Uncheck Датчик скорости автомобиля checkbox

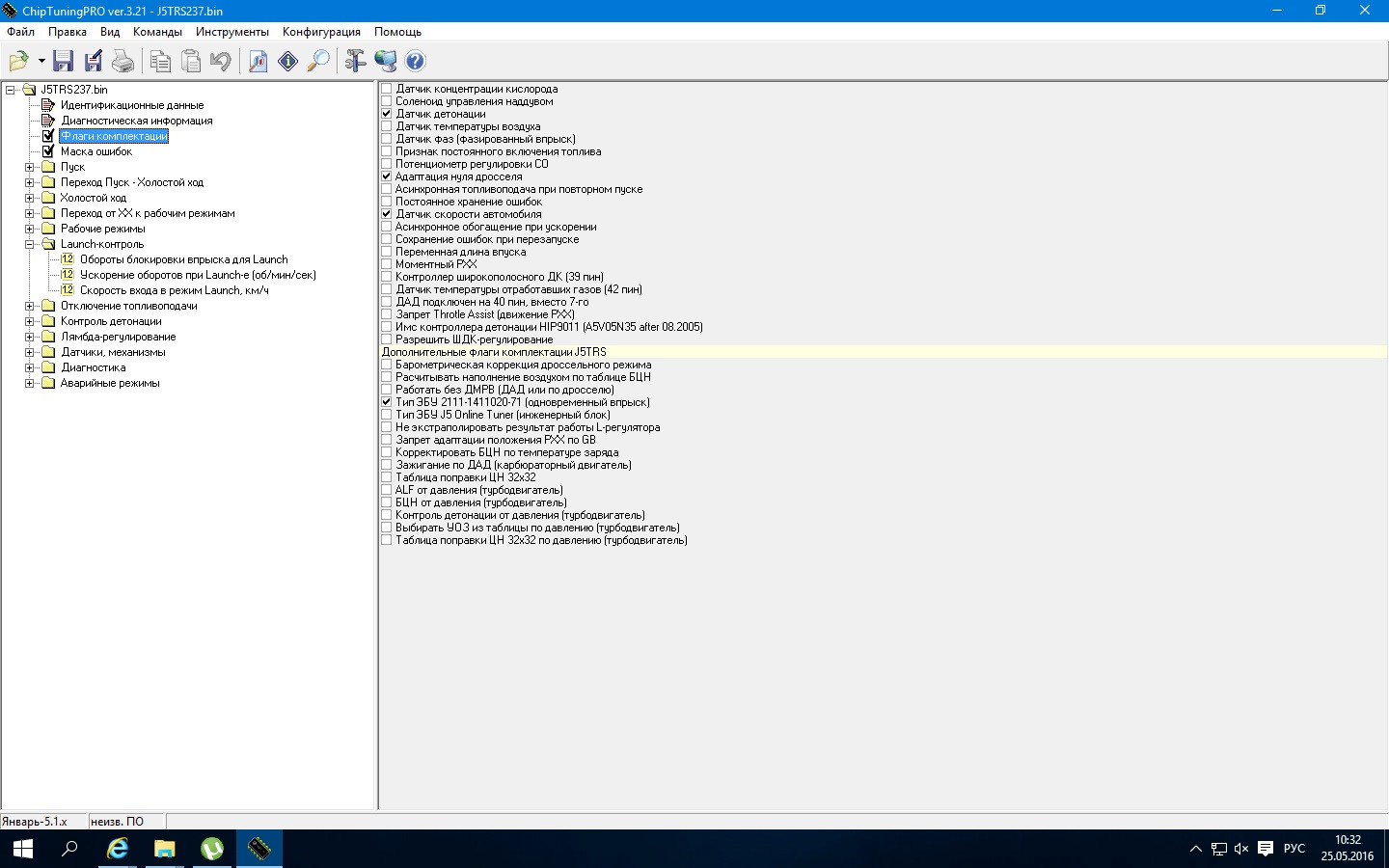coord(387,214)
